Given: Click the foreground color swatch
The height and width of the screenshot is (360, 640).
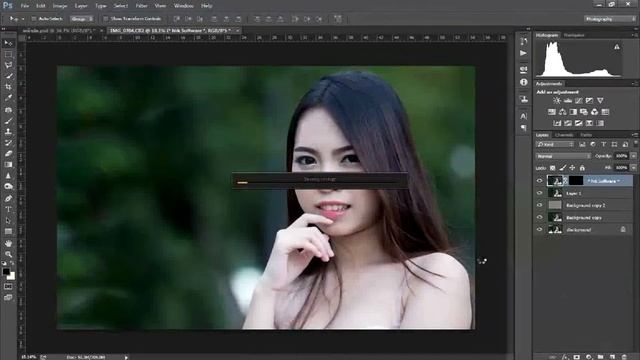Looking at the screenshot, I should tap(6, 271).
